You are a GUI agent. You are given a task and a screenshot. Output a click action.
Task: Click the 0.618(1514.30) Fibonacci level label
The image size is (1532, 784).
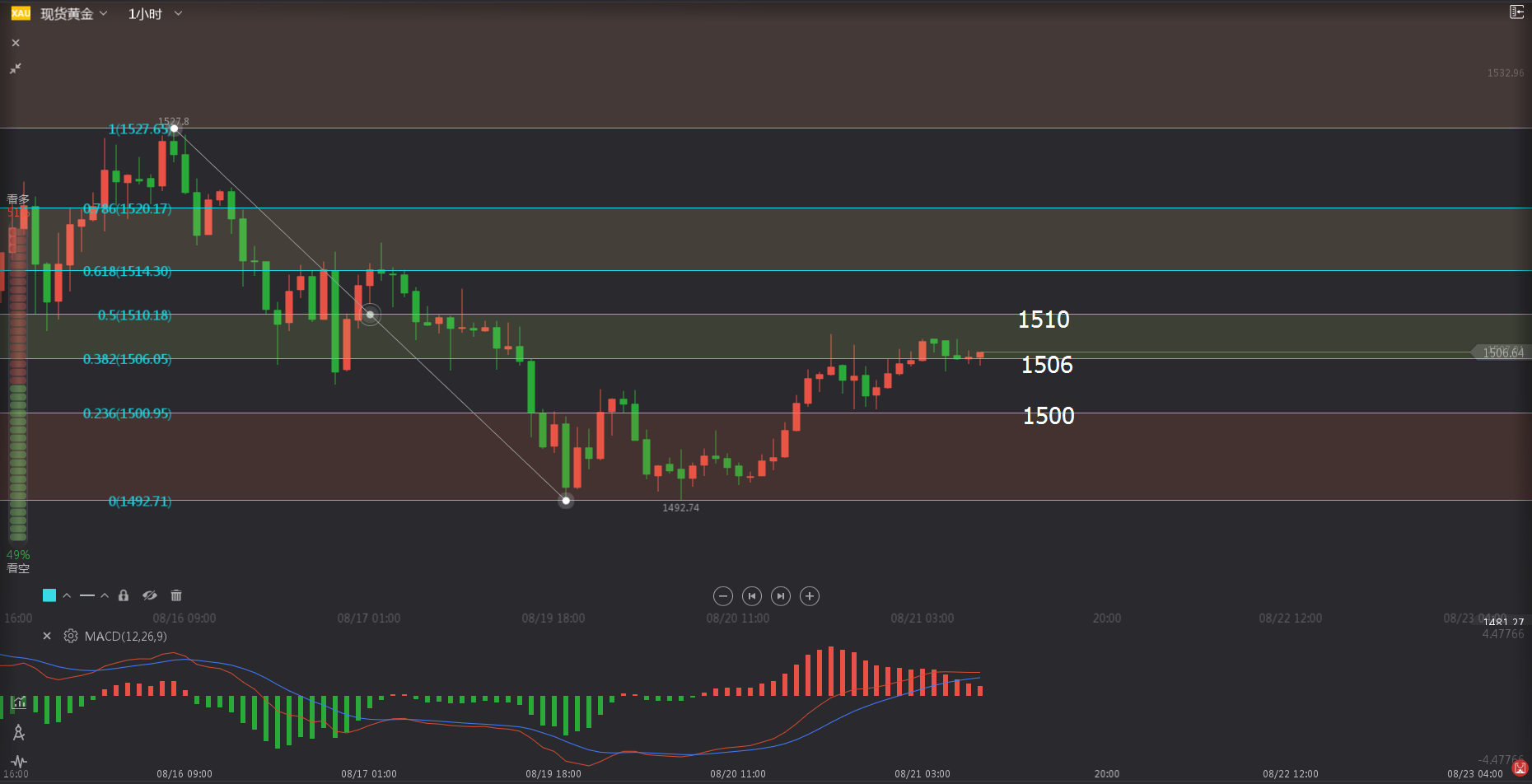pyautogui.click(x=128, y=271)
